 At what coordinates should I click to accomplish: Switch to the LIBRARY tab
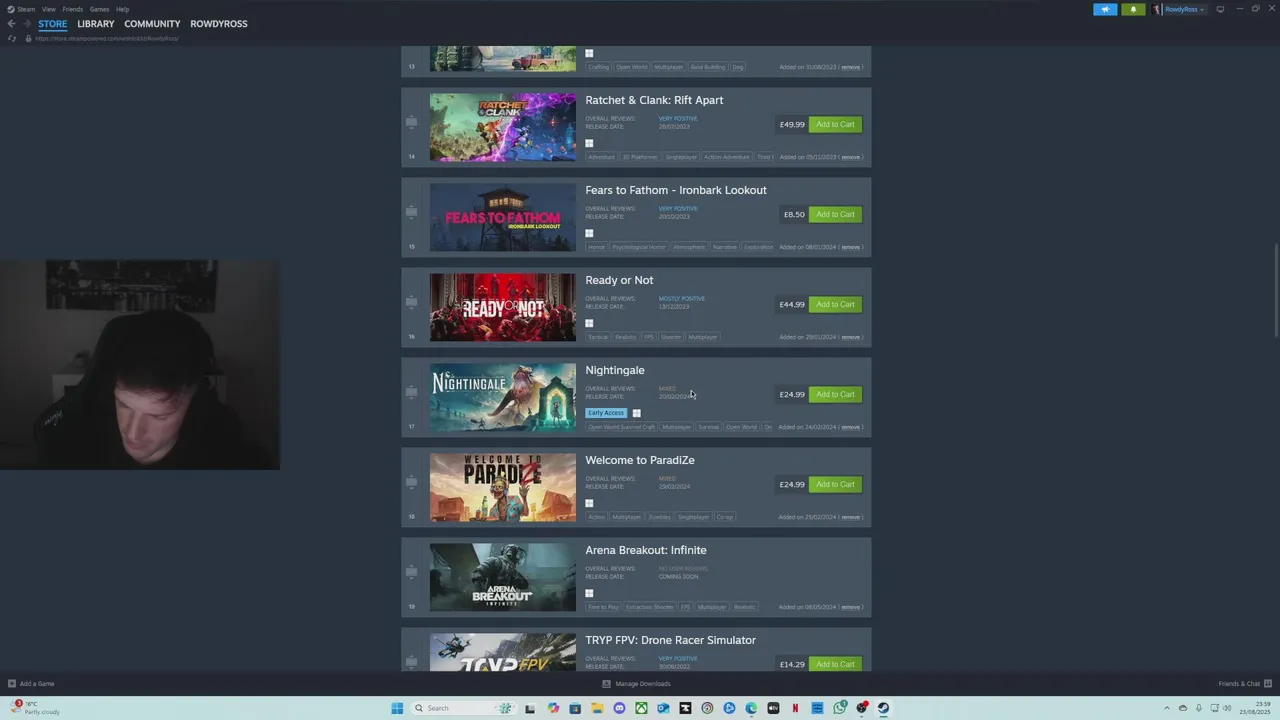point(95,23)
